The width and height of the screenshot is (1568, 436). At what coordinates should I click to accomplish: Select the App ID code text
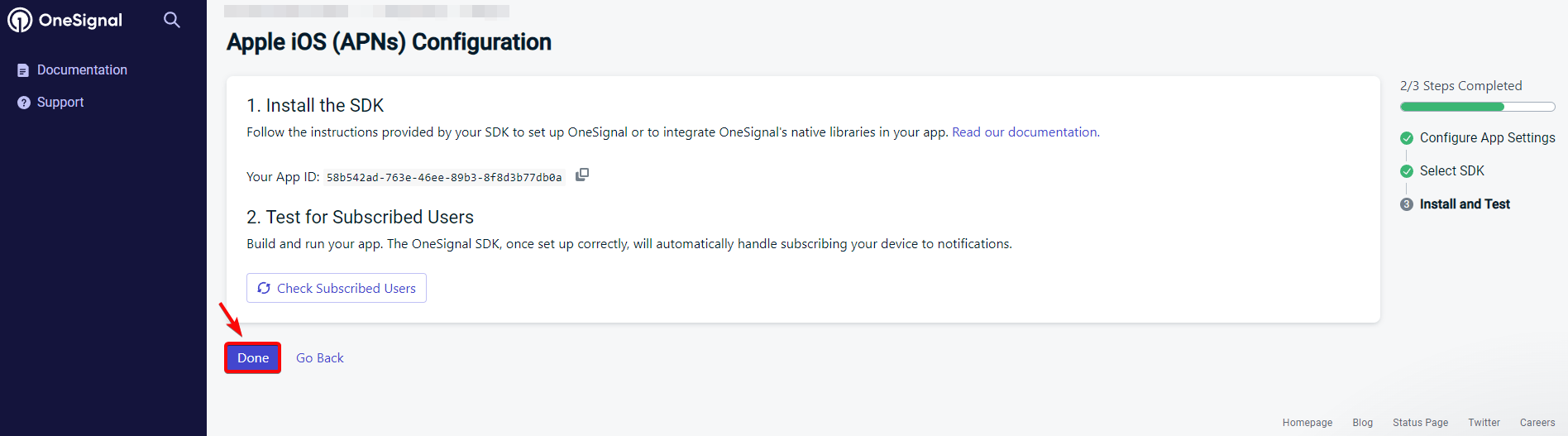pos(444,177)
